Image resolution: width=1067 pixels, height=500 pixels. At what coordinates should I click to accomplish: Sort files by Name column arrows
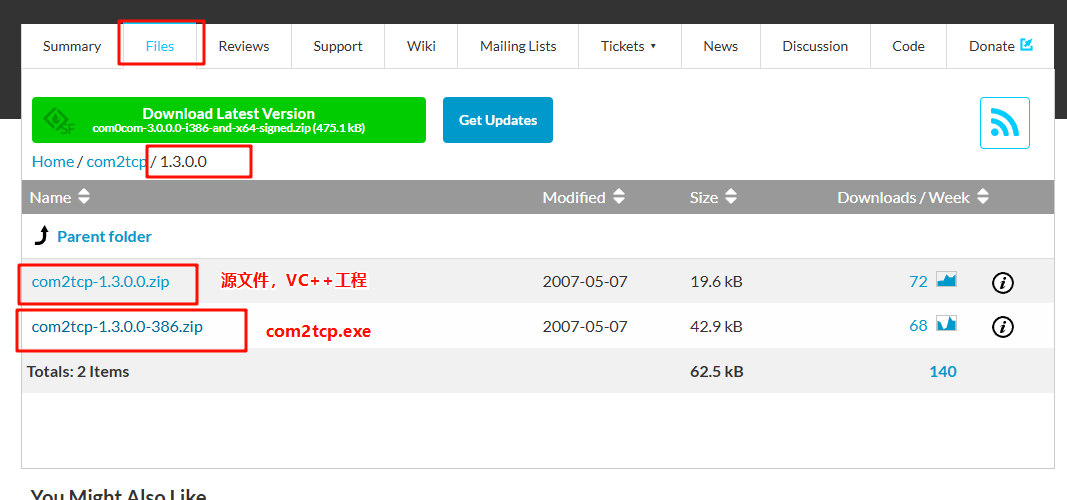pyautogui.click(x=84, y=198)
